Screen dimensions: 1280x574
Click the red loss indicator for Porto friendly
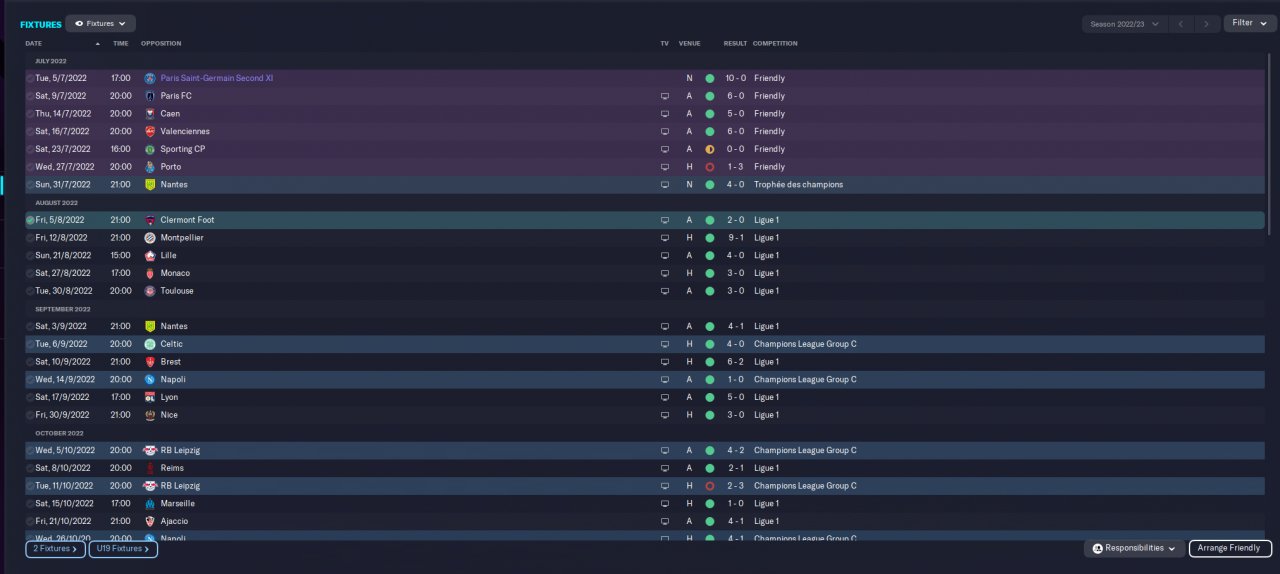[710, 167]
